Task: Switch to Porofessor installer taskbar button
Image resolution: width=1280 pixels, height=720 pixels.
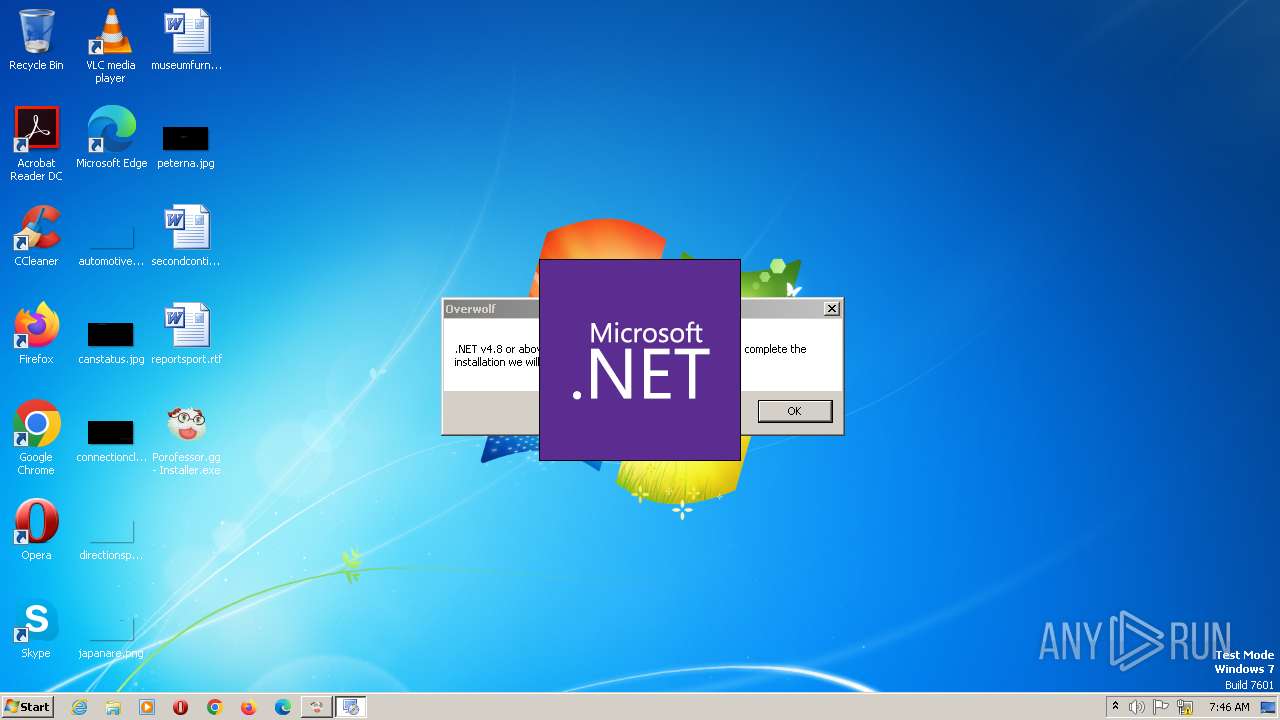Action: point(316,707)
